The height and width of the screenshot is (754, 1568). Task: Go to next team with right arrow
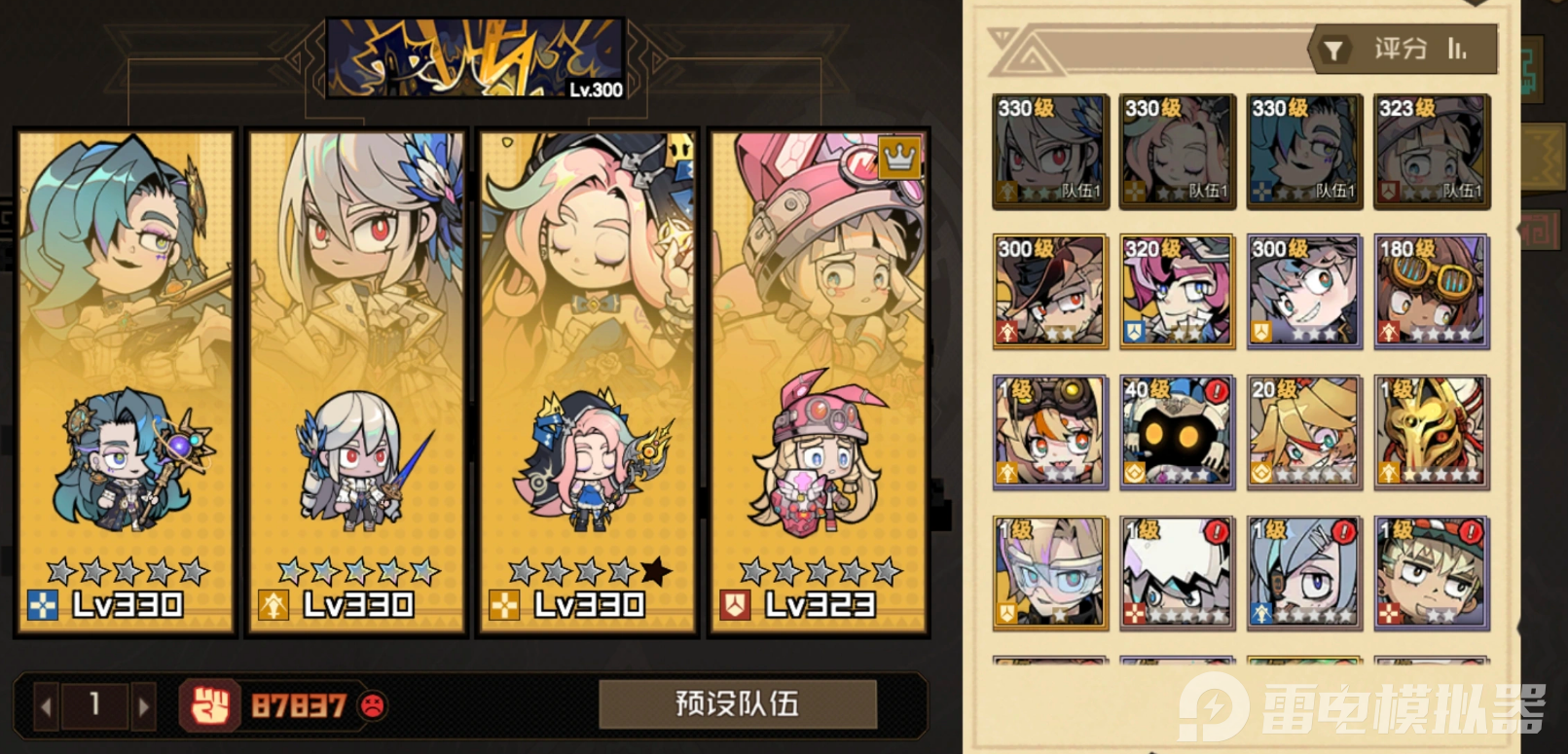143,705
